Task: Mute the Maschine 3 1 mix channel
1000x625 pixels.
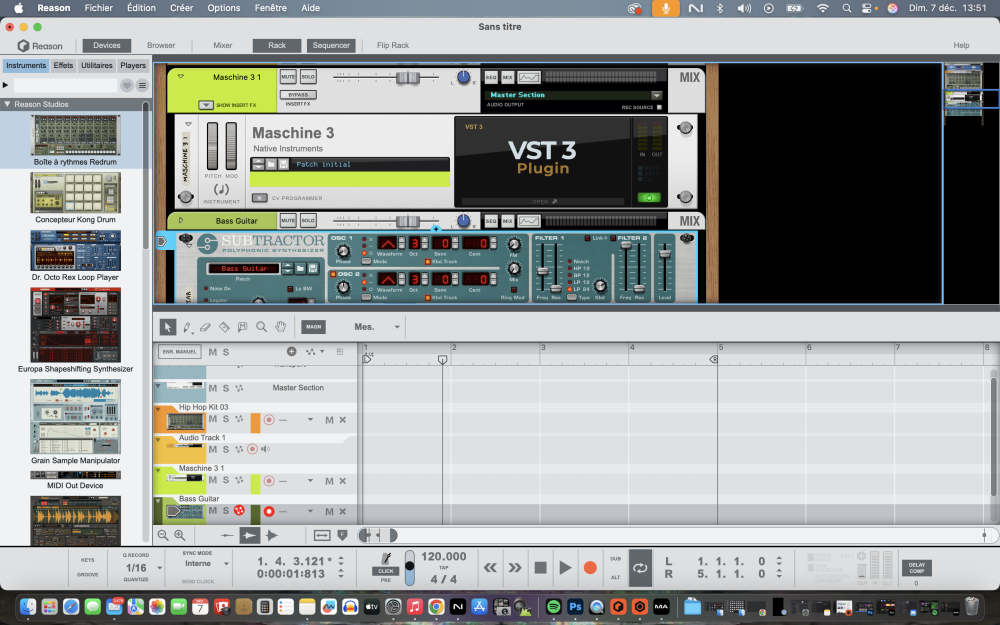Action: tap(288, 77)
